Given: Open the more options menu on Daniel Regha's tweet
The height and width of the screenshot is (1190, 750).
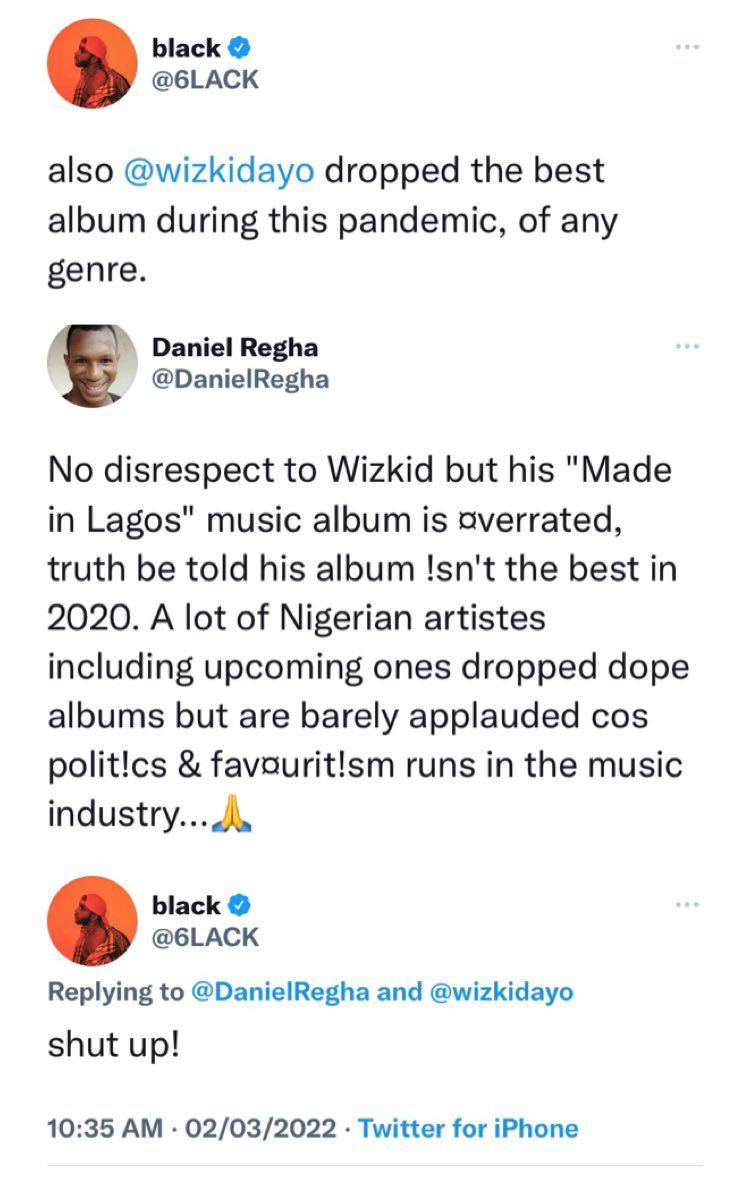Looking at the screenshot, I should 687,345.
